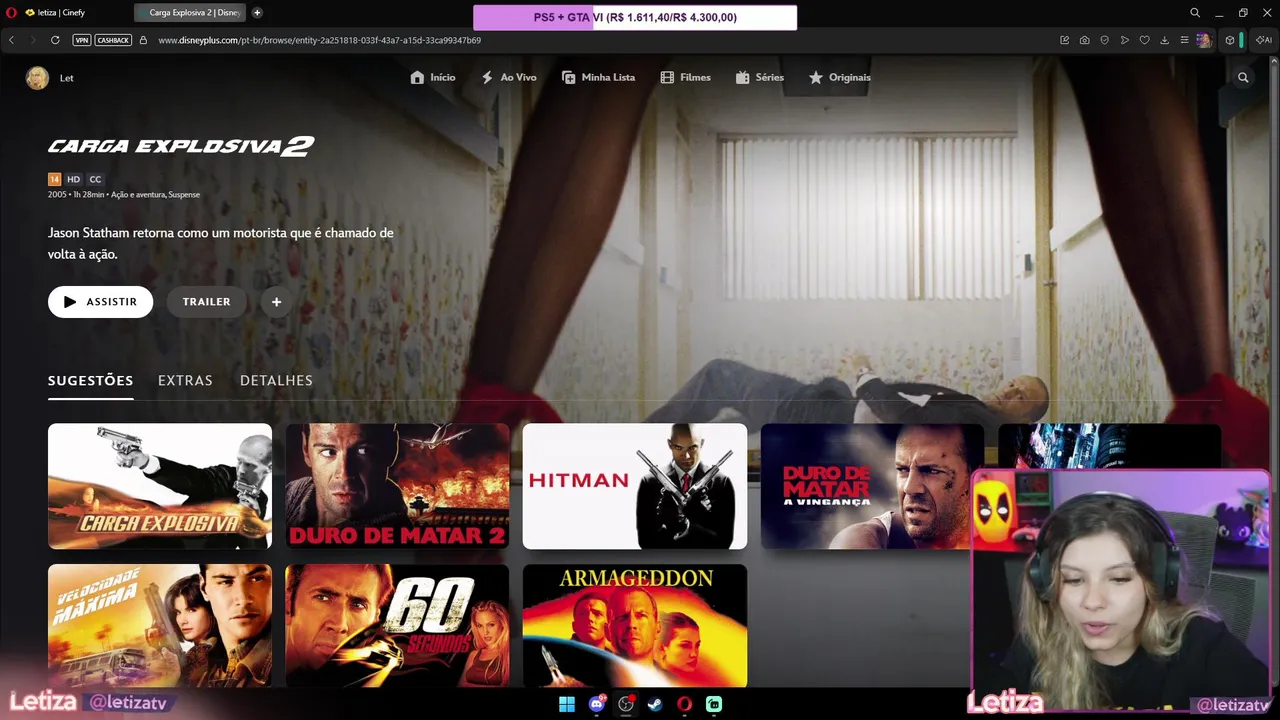The width and height of the screenshot is (1280, 720).
Task: Watch the Trailer
Action: [206, 302]
